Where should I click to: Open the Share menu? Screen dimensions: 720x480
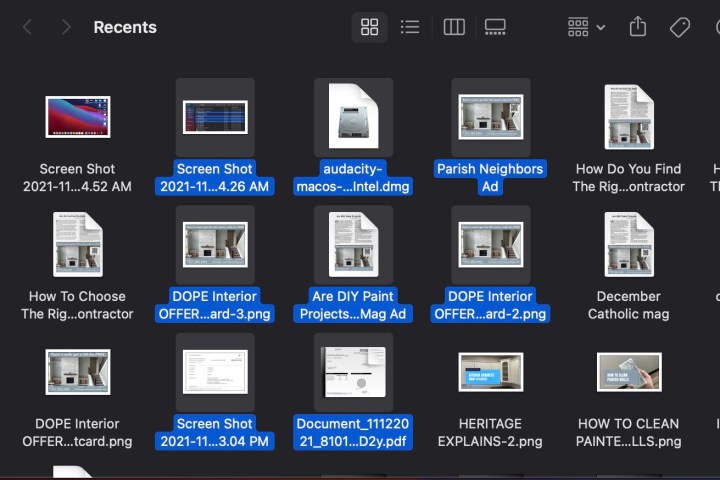638,27
